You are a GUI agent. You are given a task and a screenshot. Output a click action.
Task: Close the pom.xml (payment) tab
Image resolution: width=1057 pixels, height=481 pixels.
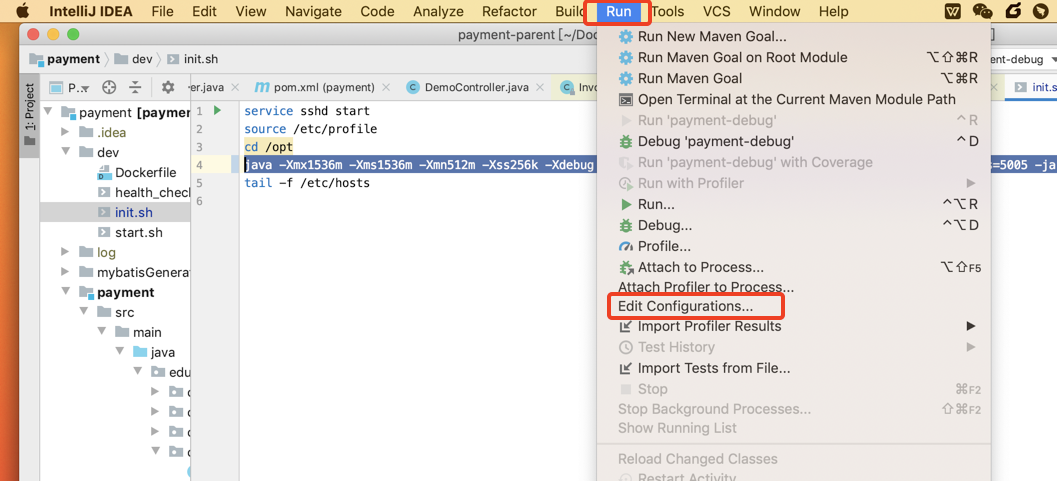pos(386,88)
